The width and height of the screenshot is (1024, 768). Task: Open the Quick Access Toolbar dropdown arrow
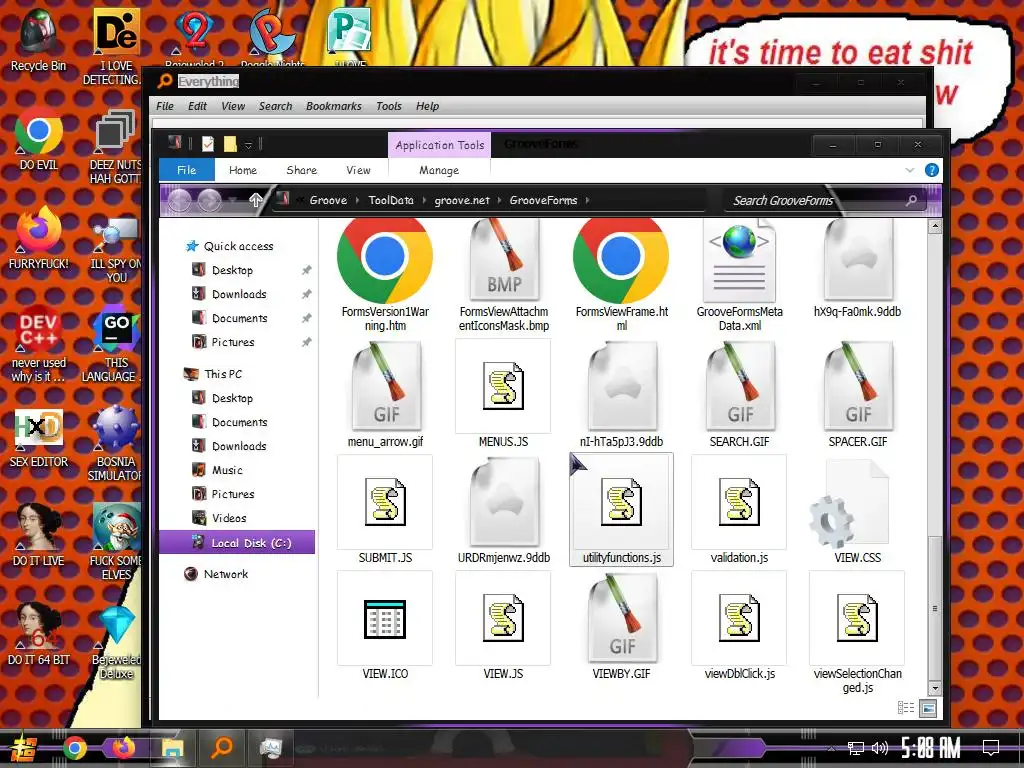(x=248, y=145)
